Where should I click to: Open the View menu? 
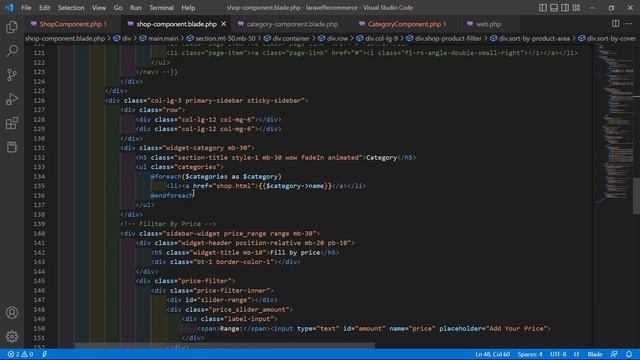[x=99, y=8]
